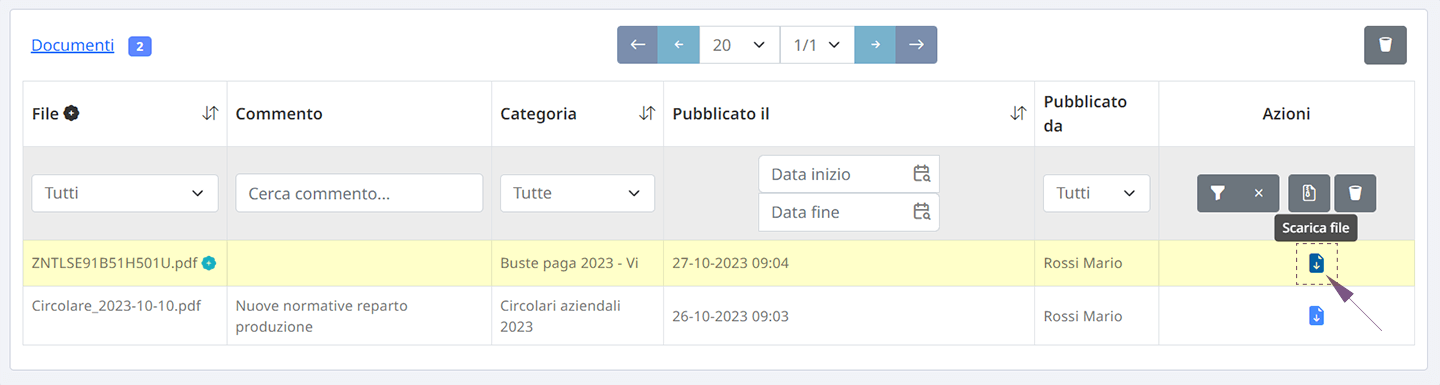The height and width of the screenshot is (385, 1440).
Task: Click the Pubblicato il header label
Action: point(721,114)
